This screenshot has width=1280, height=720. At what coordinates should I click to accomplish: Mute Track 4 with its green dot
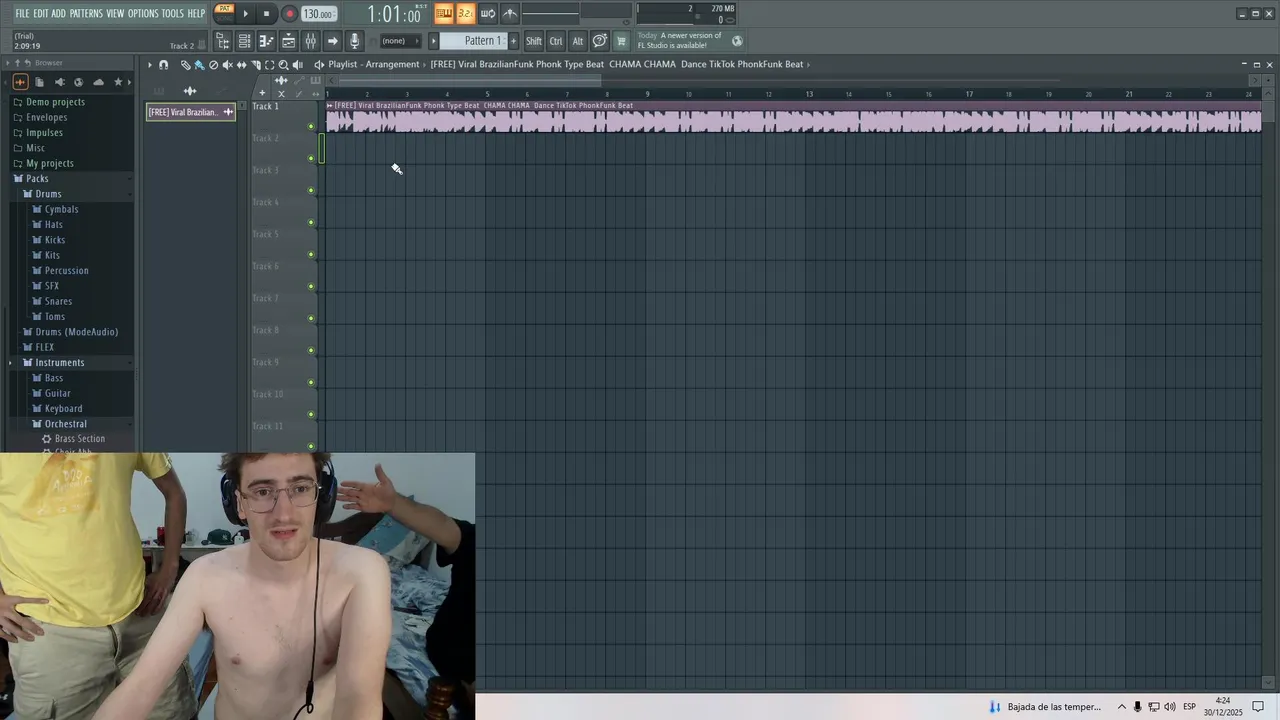point(311,222)
